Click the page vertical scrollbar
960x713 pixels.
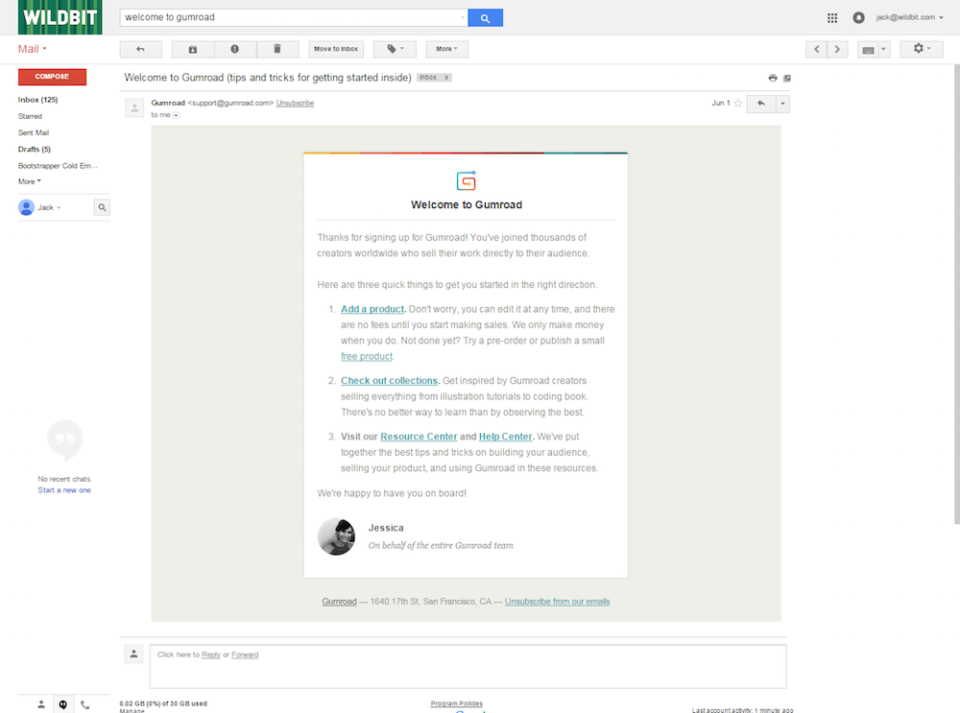pyautogui.click(x=957, y=294)
